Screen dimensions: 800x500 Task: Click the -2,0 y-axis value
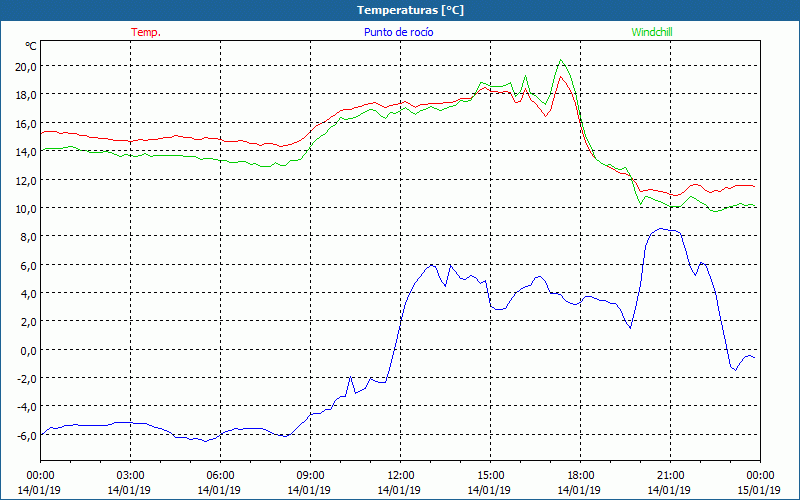click(x=26, y=379)
